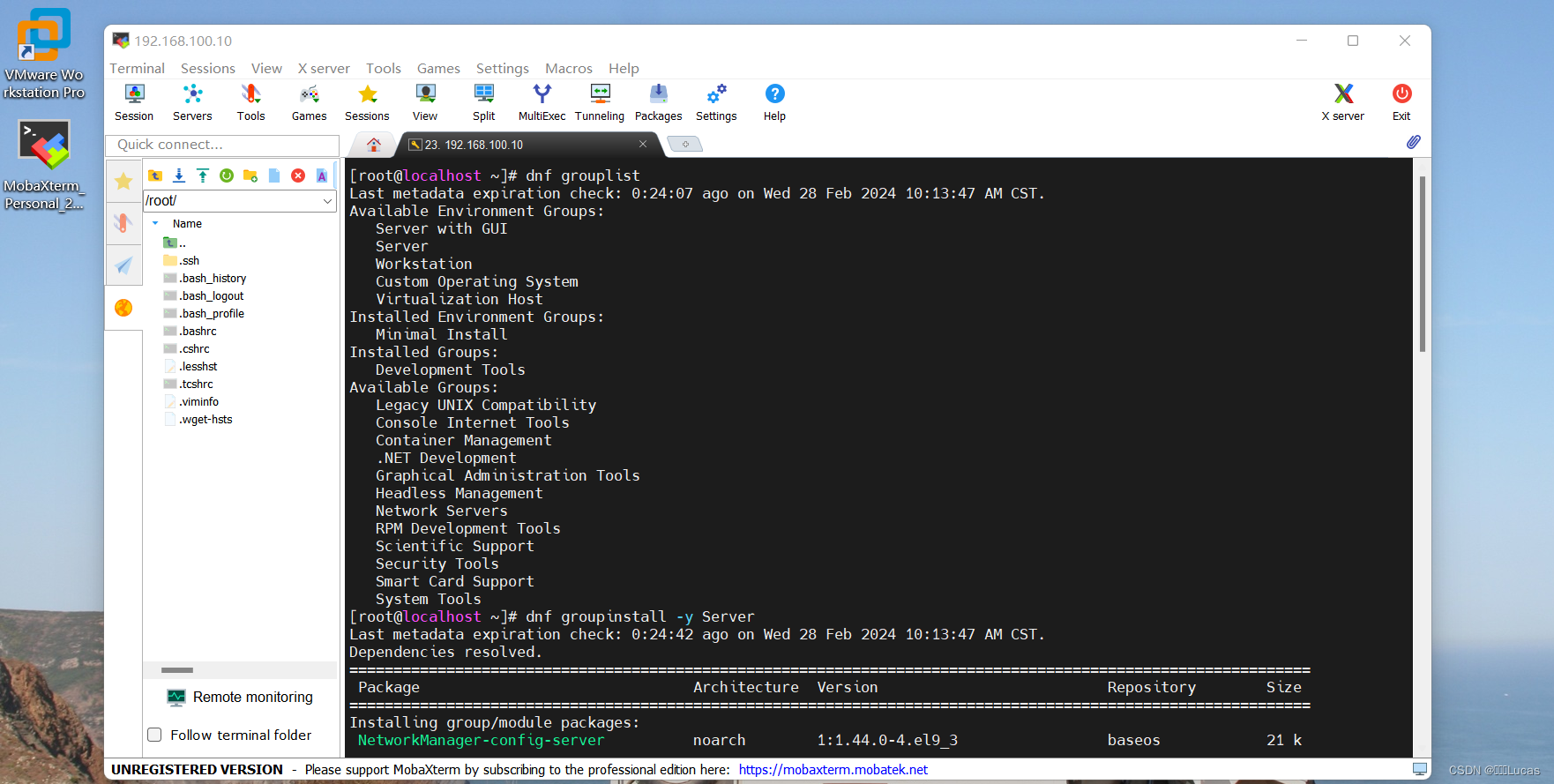This screenshot has height=784, width=1554.
Task: Open the View menu
Action: (266, 68)
